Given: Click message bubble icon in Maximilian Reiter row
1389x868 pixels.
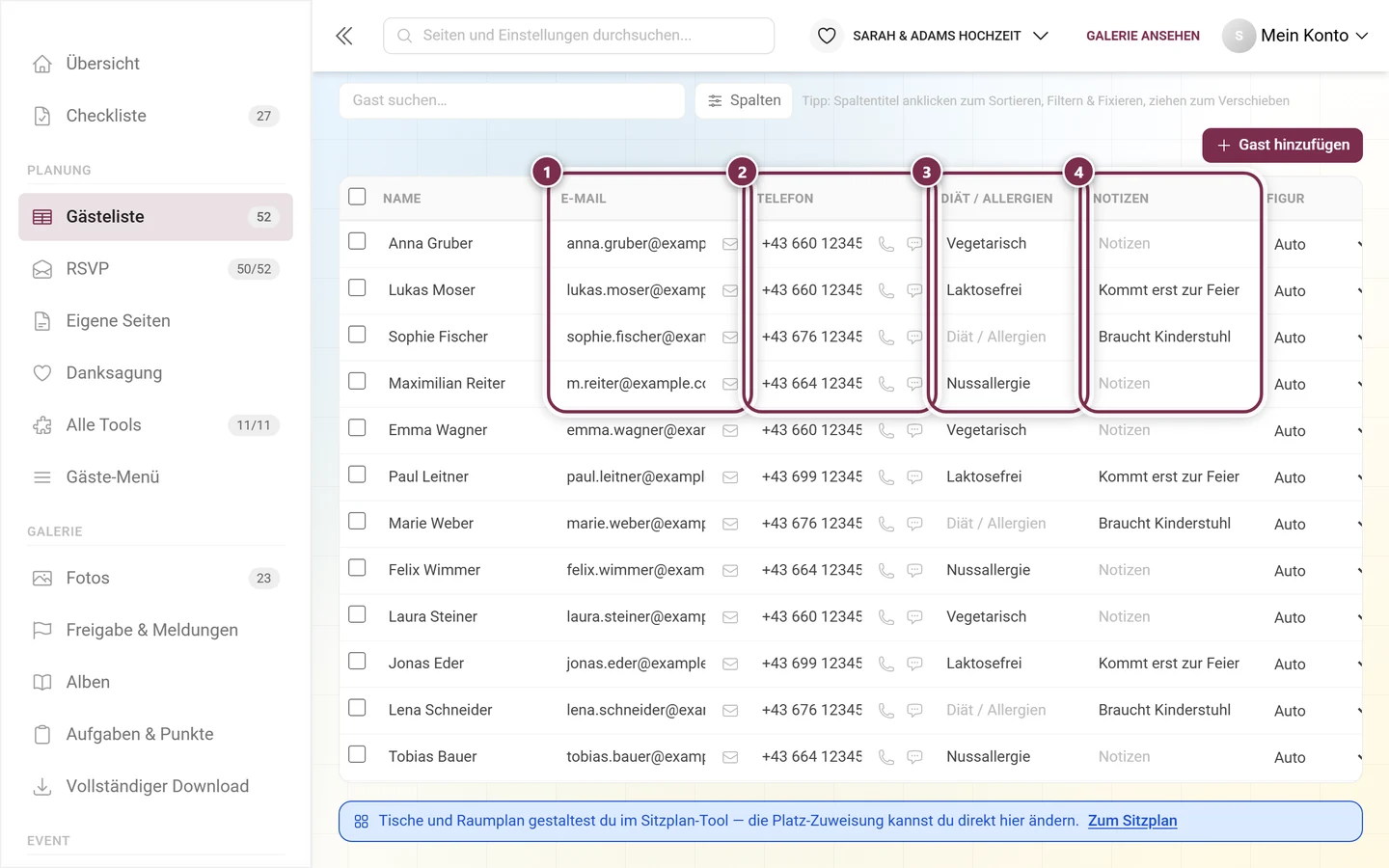Looking at the screenshot, I should [914, 384].
